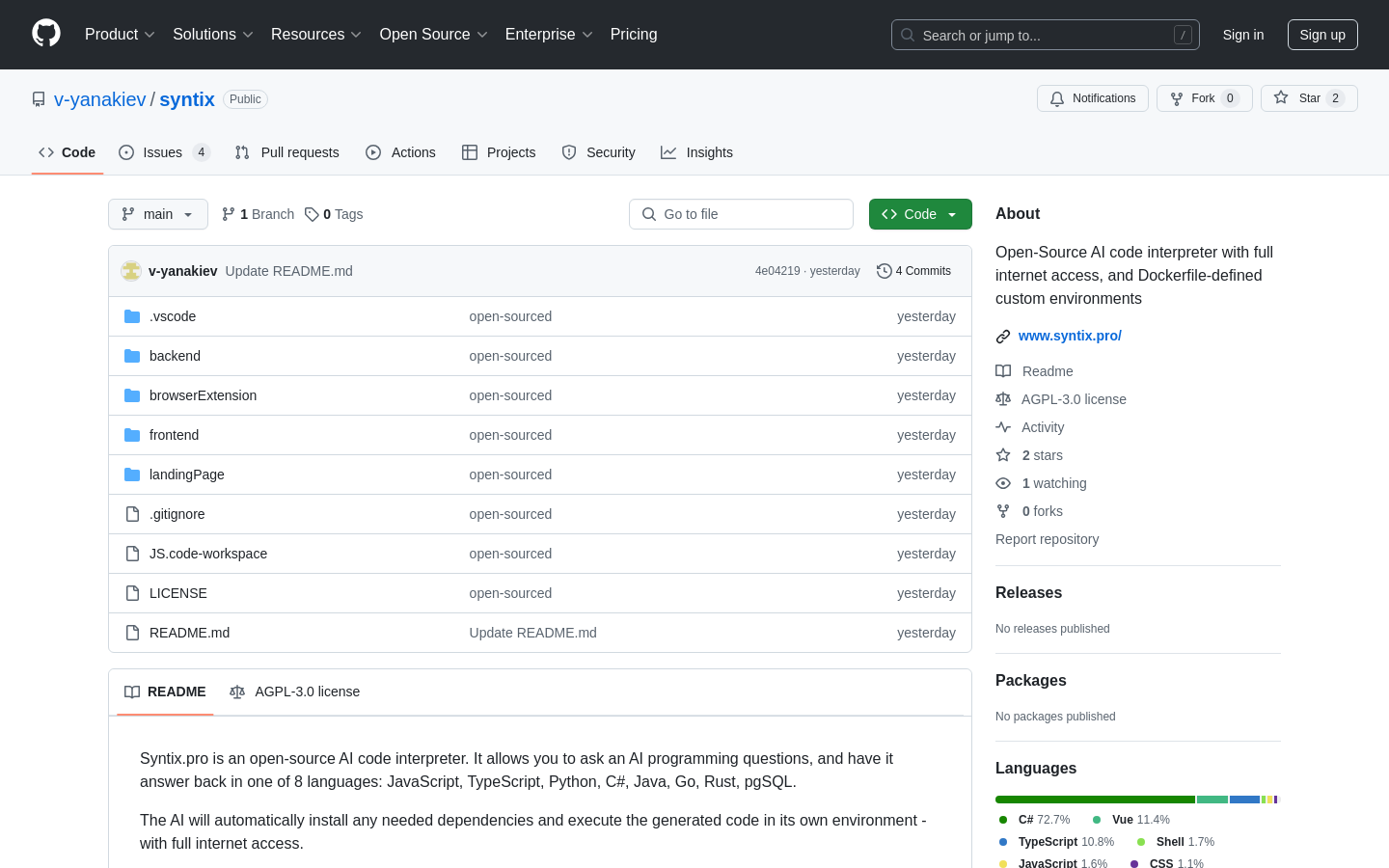Open the Pull requests tab
The height and width of the screenshot is (868, 1389).
tap(287, 152)
